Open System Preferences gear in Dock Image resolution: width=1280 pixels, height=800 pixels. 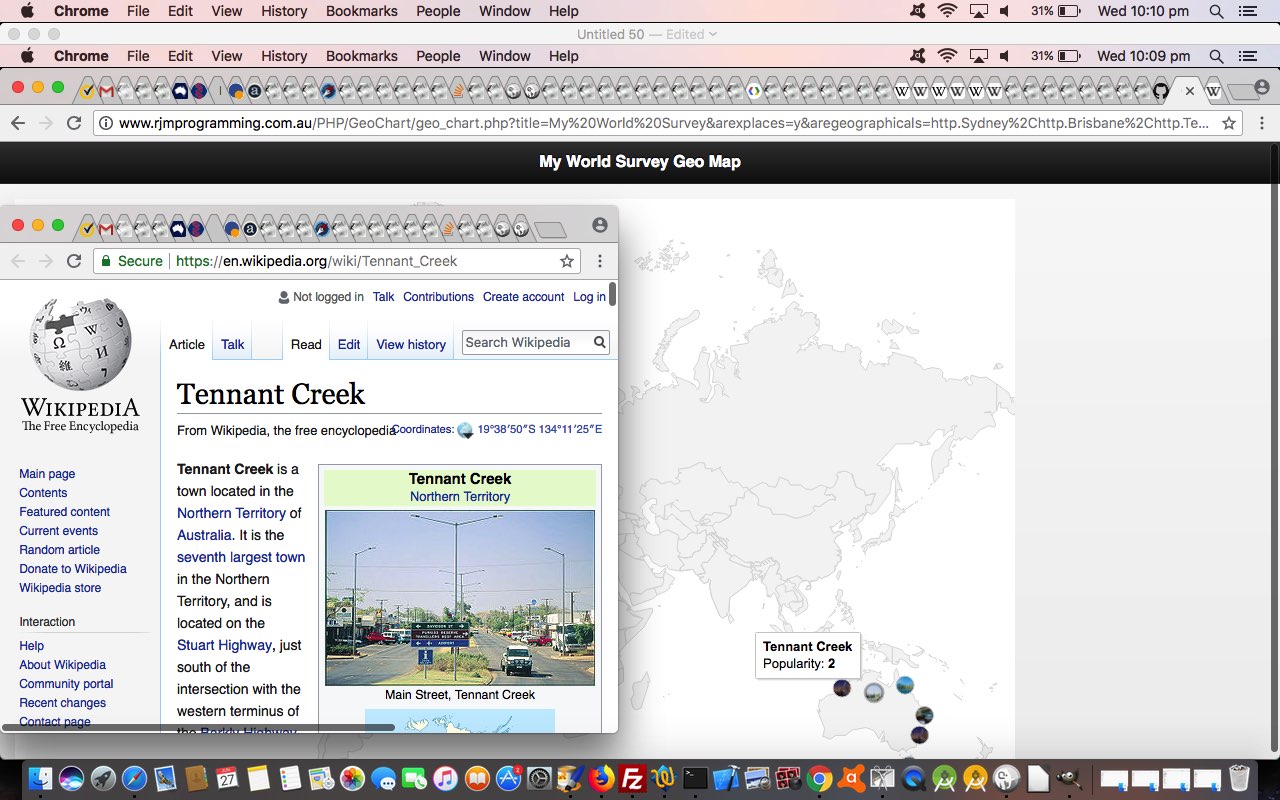click(539, 778)
